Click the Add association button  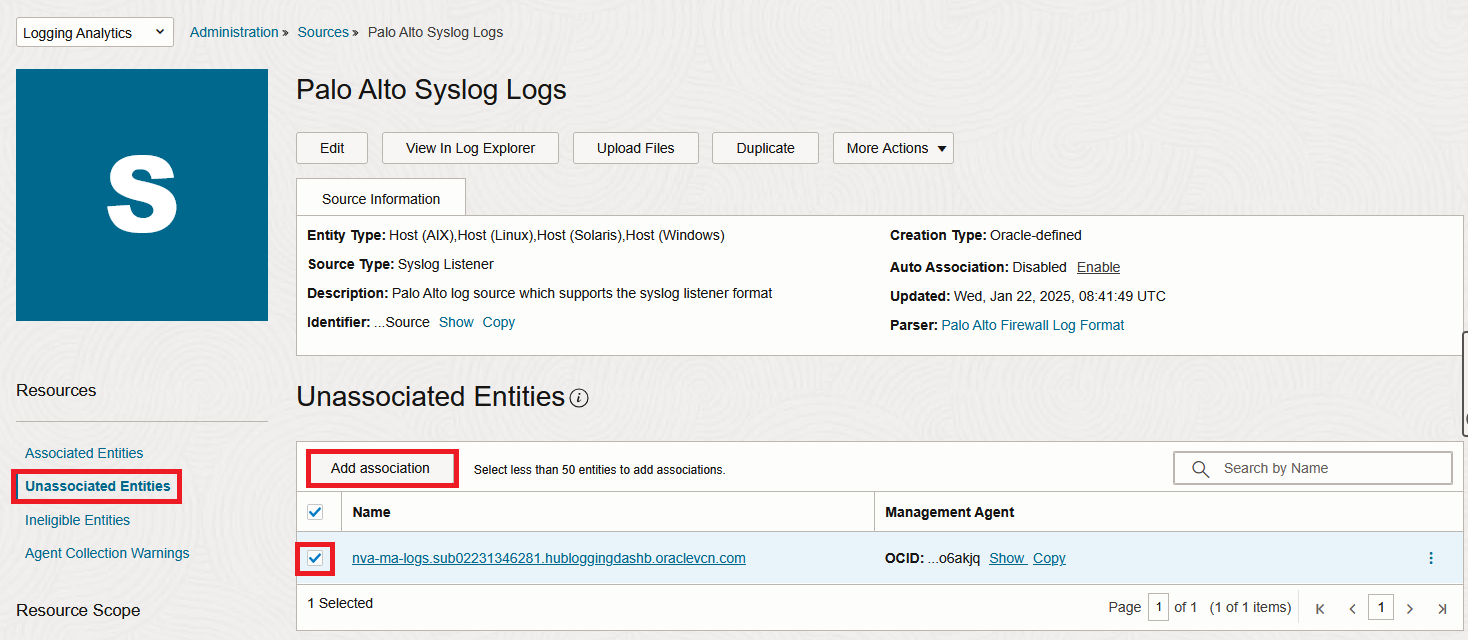(380, 468)
